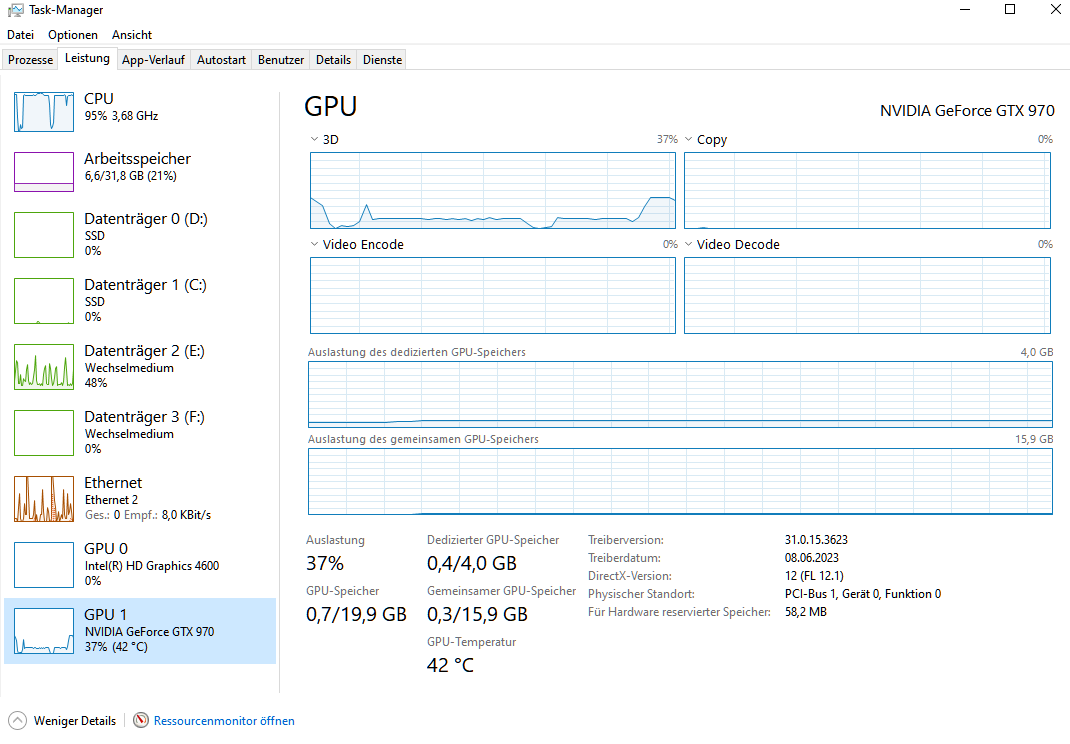
Task: Select Datenträger 2 (E:) activity graph
Action: click(x=44, y=366)
